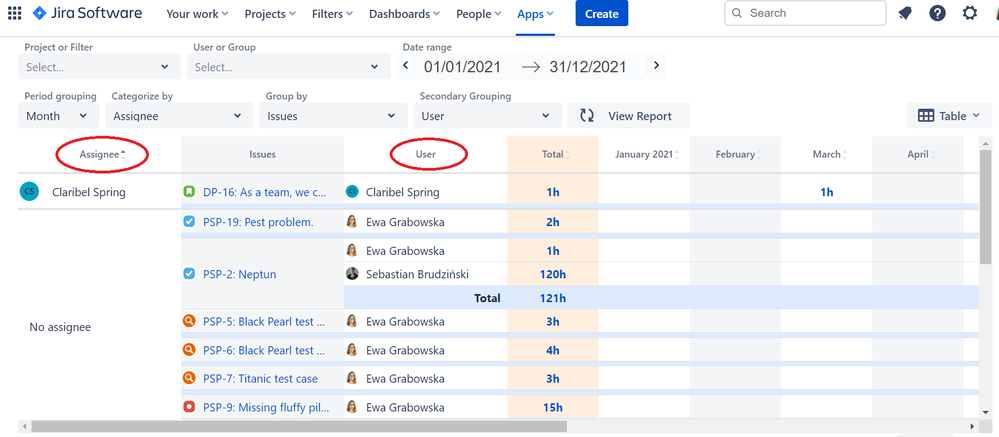Image resolution: width=999 pixels, height=437 pixels.
Task: Click the next date range arrow
Action: pyautogui.click(x=656, y=66)
